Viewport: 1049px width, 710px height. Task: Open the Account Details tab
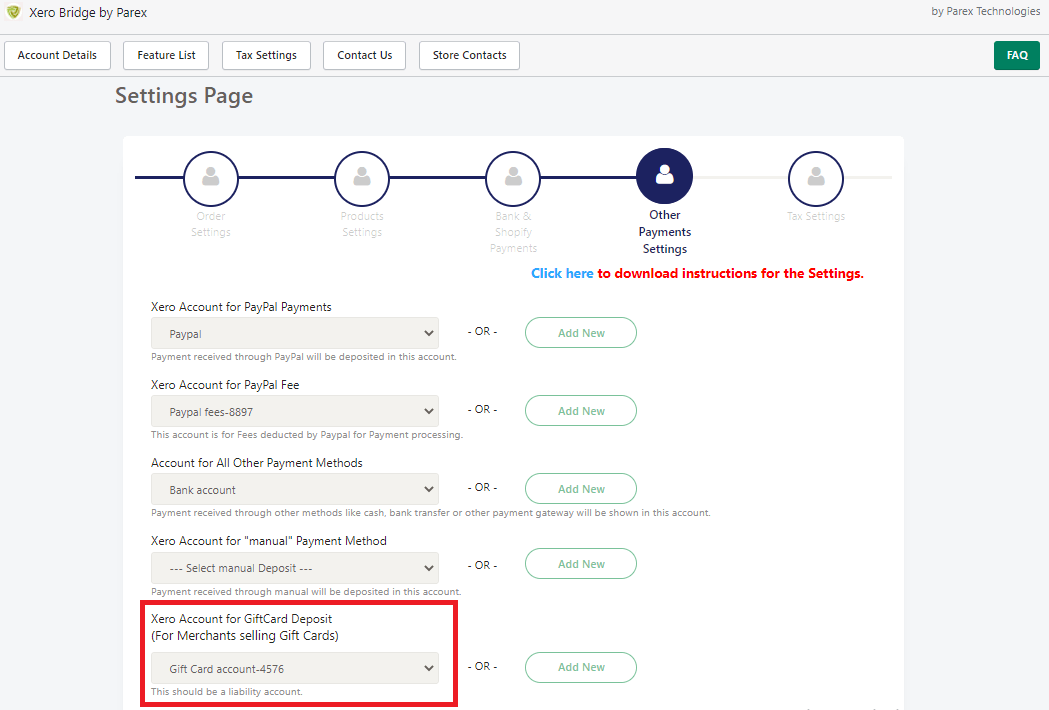57,55
